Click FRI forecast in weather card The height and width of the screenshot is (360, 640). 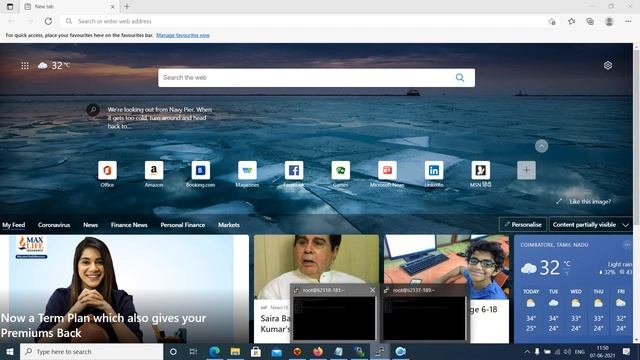coord(621,309)
